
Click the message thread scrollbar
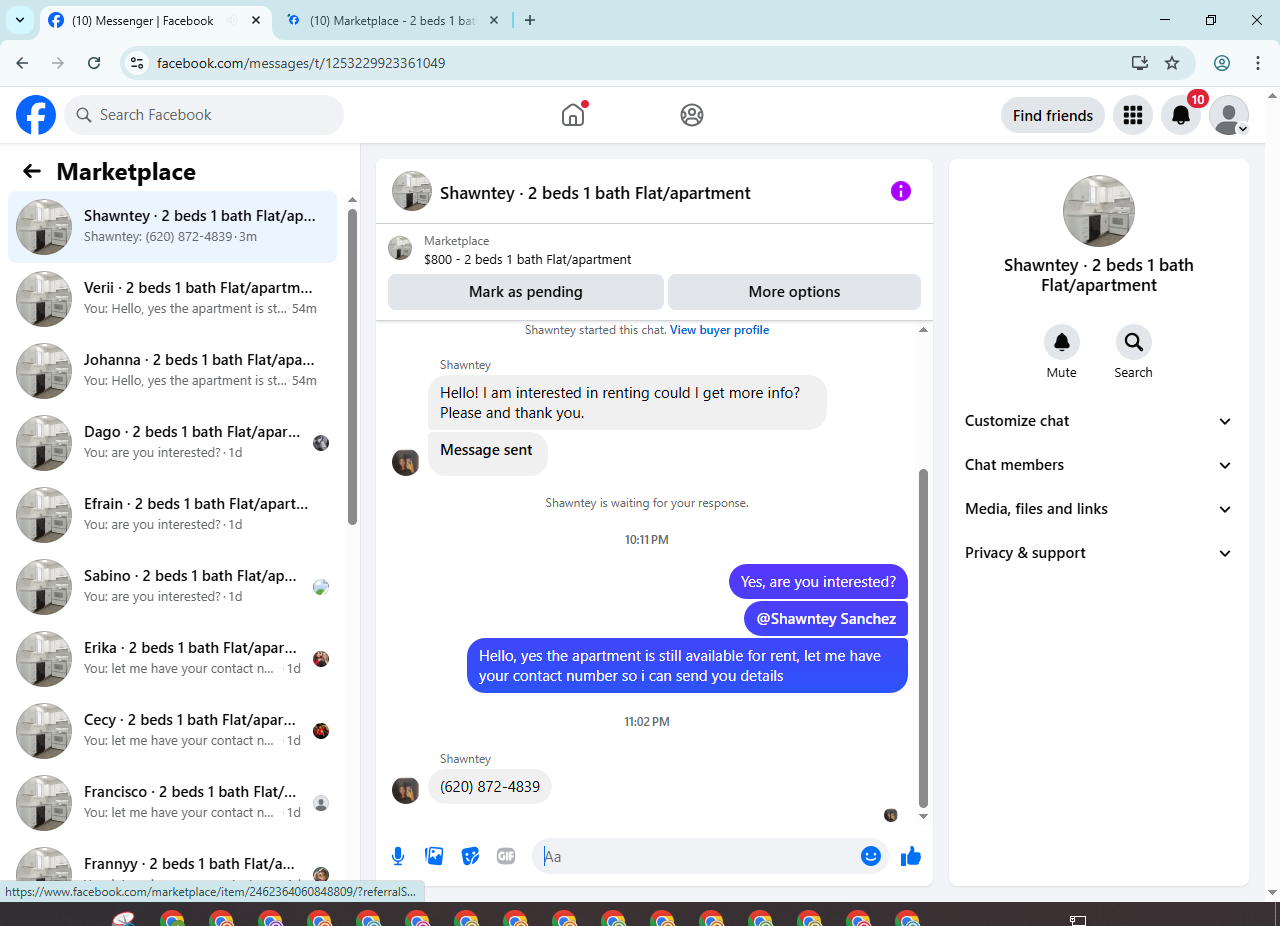pos(924,638)
